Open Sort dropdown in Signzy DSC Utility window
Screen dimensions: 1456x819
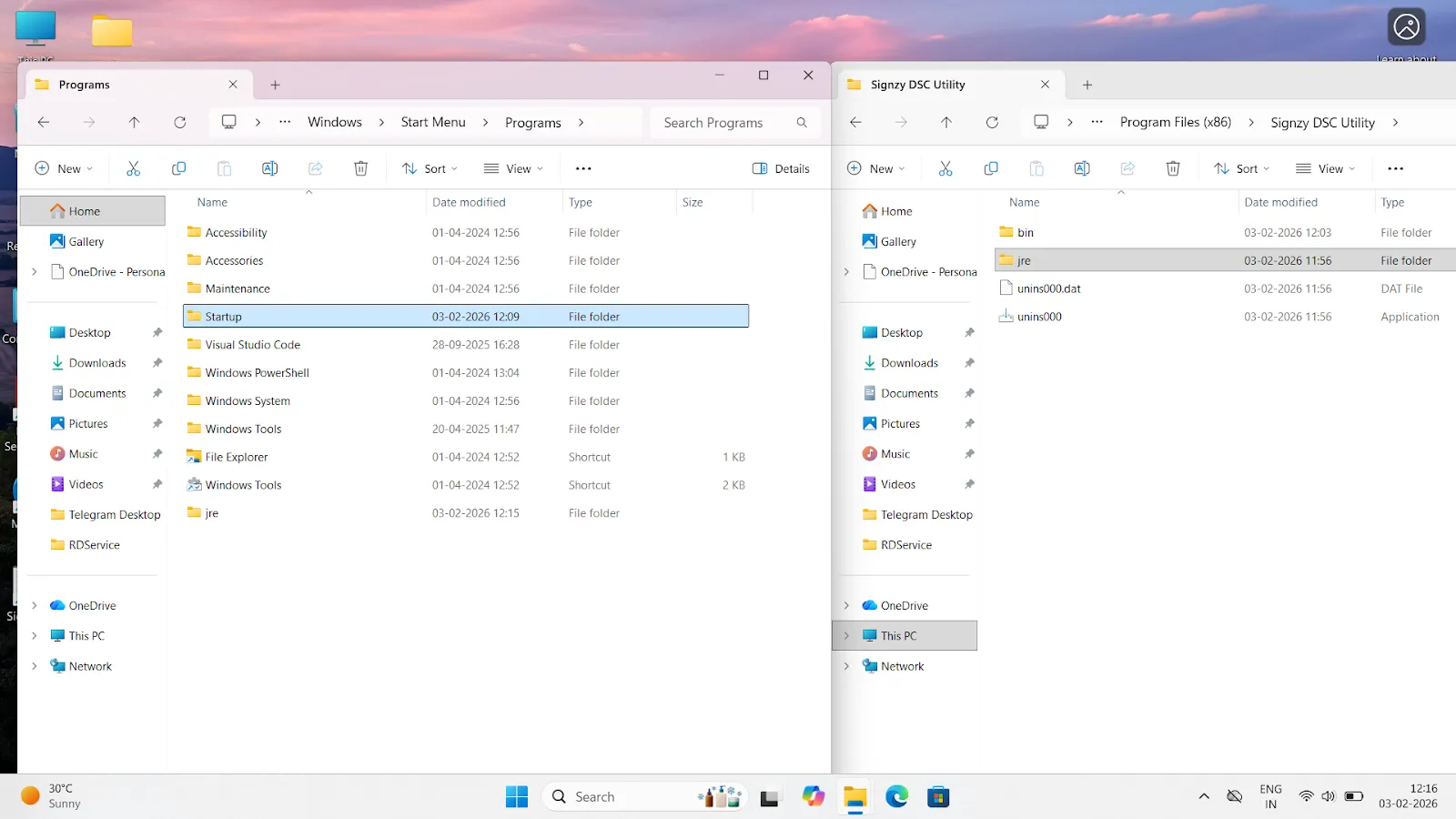[x=1241, y=168]
